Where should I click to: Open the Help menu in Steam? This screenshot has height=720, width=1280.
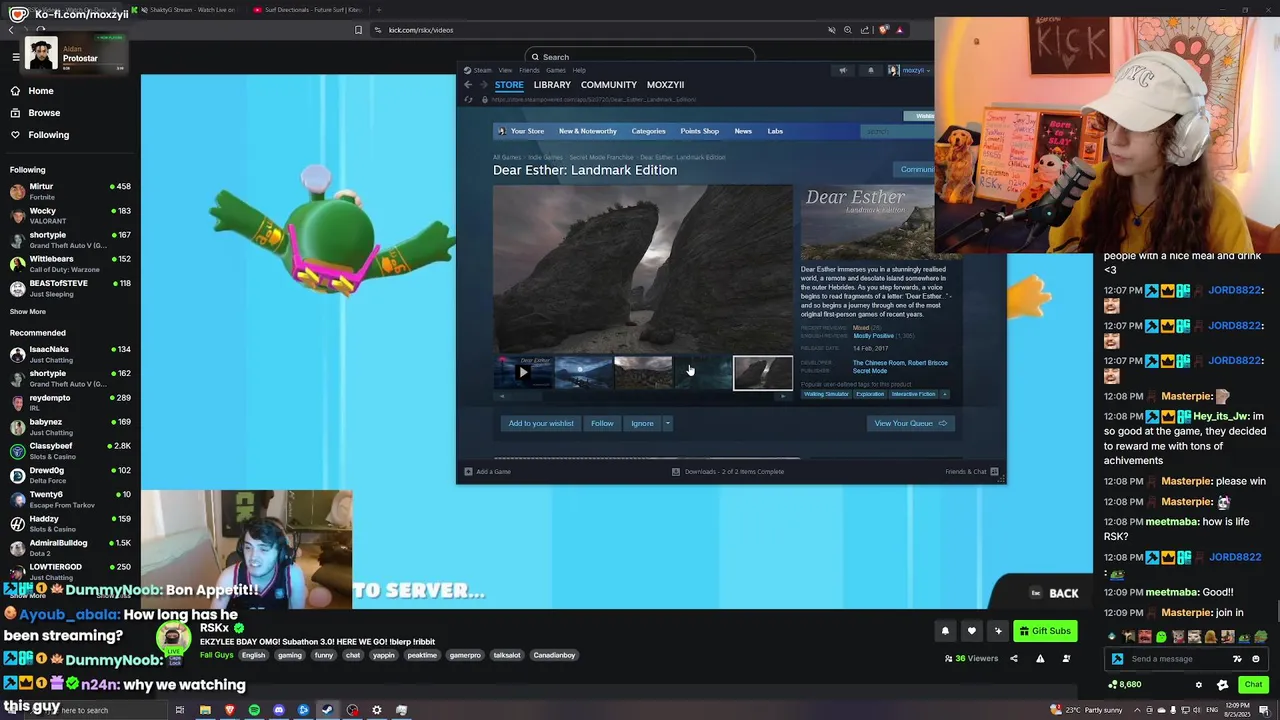click(579, 70)
